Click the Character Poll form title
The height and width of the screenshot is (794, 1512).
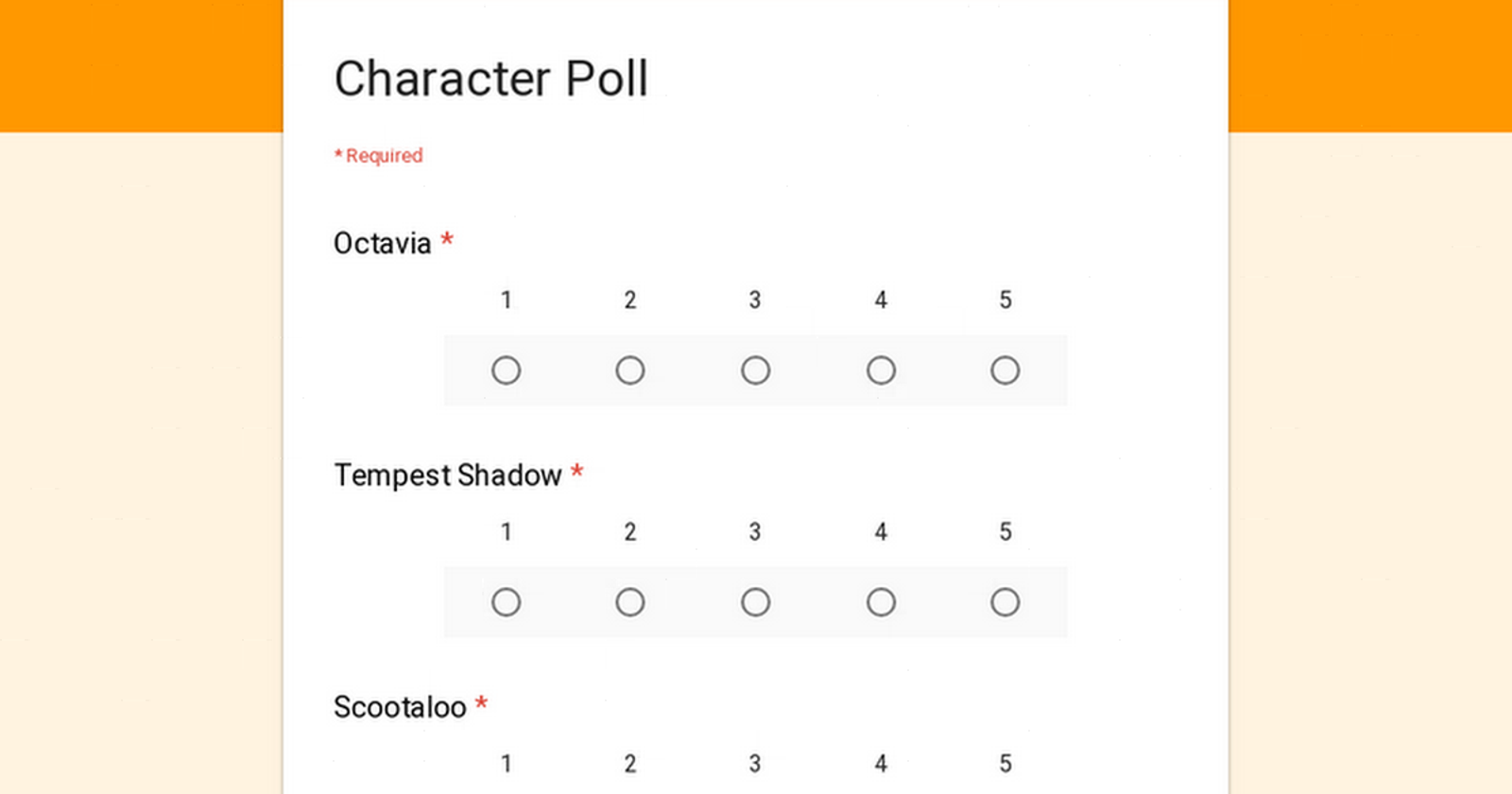point(491,78)
